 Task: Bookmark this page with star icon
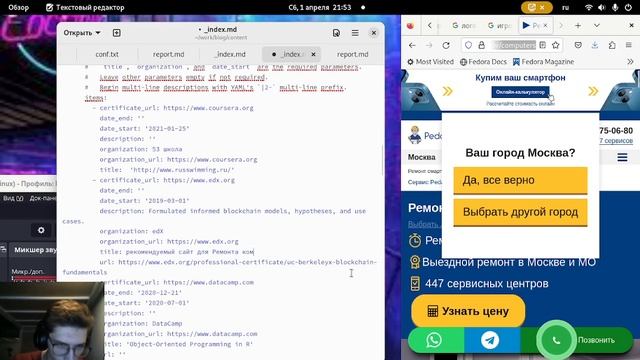pyautogui.click(x=556, y=45)
